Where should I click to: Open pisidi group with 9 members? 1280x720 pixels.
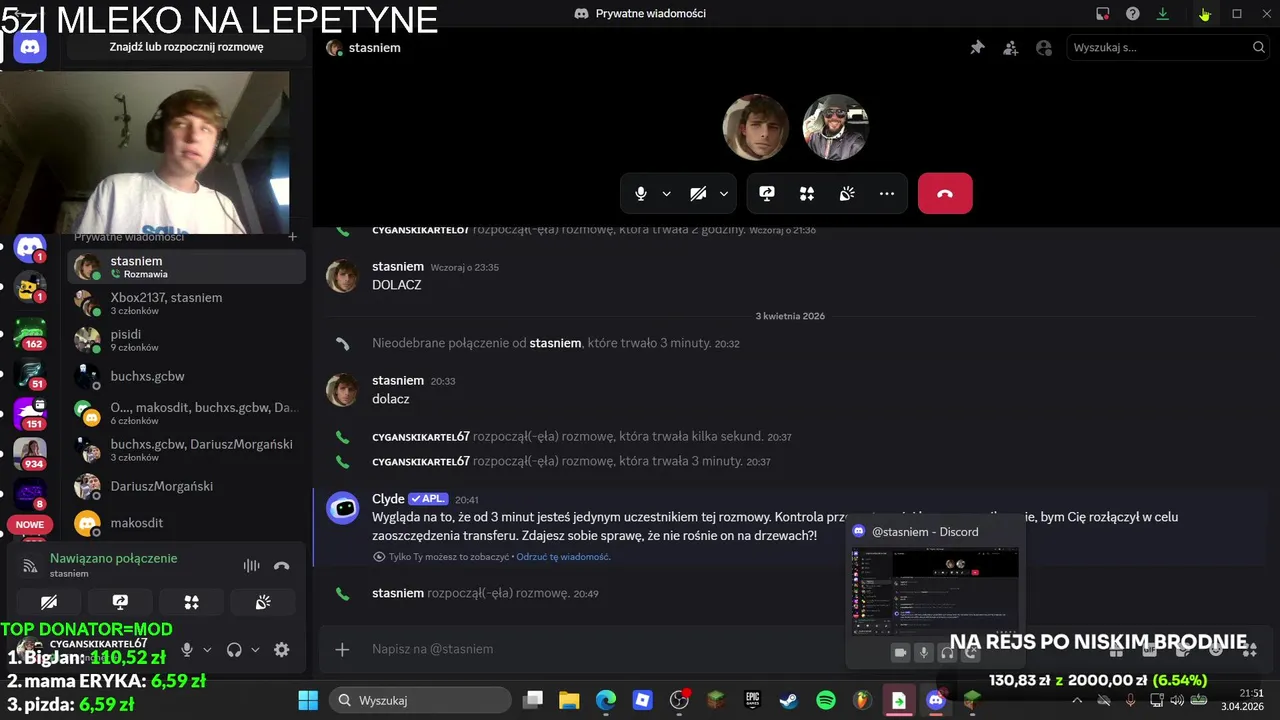point(186,340)
